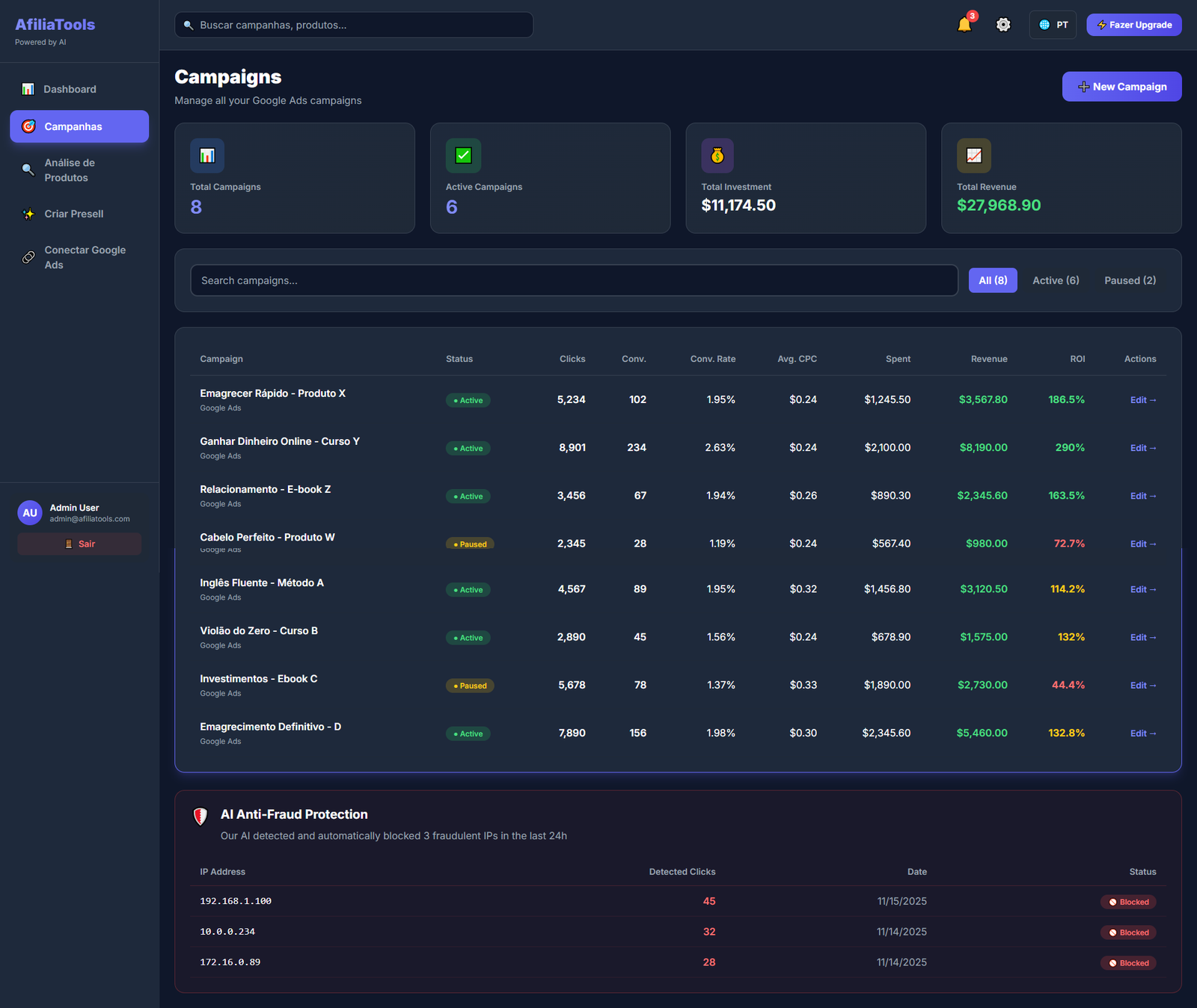Go to Análise de Produtos
The height and width of the screenshot is (1008, 1197).
tap(70, 170)
